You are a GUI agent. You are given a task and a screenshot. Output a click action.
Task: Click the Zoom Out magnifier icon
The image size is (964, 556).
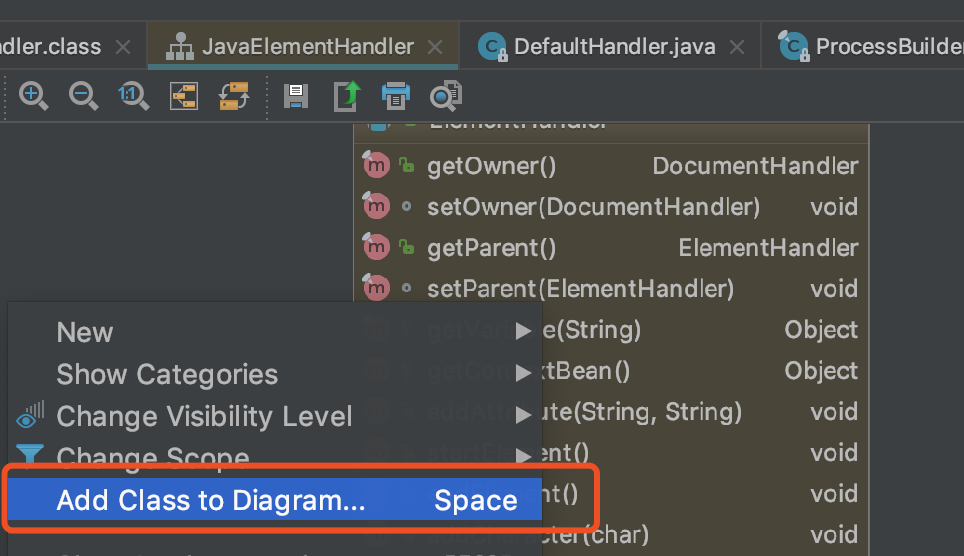point(83,96)
